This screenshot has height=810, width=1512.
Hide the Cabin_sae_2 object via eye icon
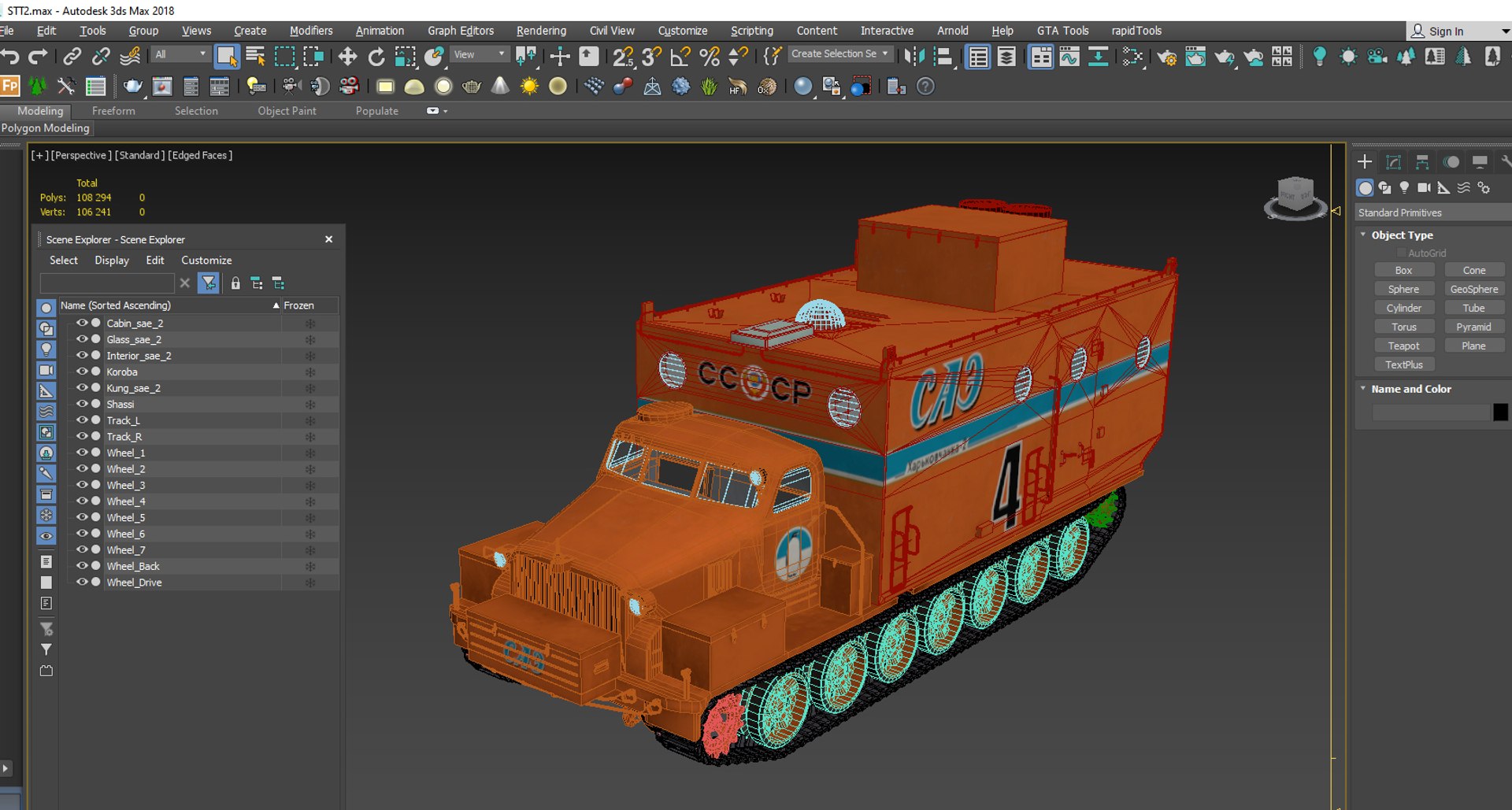[81, 323]
